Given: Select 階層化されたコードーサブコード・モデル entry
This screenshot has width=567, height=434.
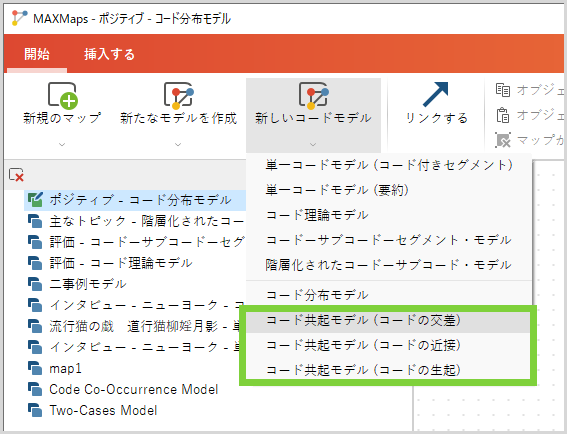Looking at the screenshot, I should tap(389, 265).
